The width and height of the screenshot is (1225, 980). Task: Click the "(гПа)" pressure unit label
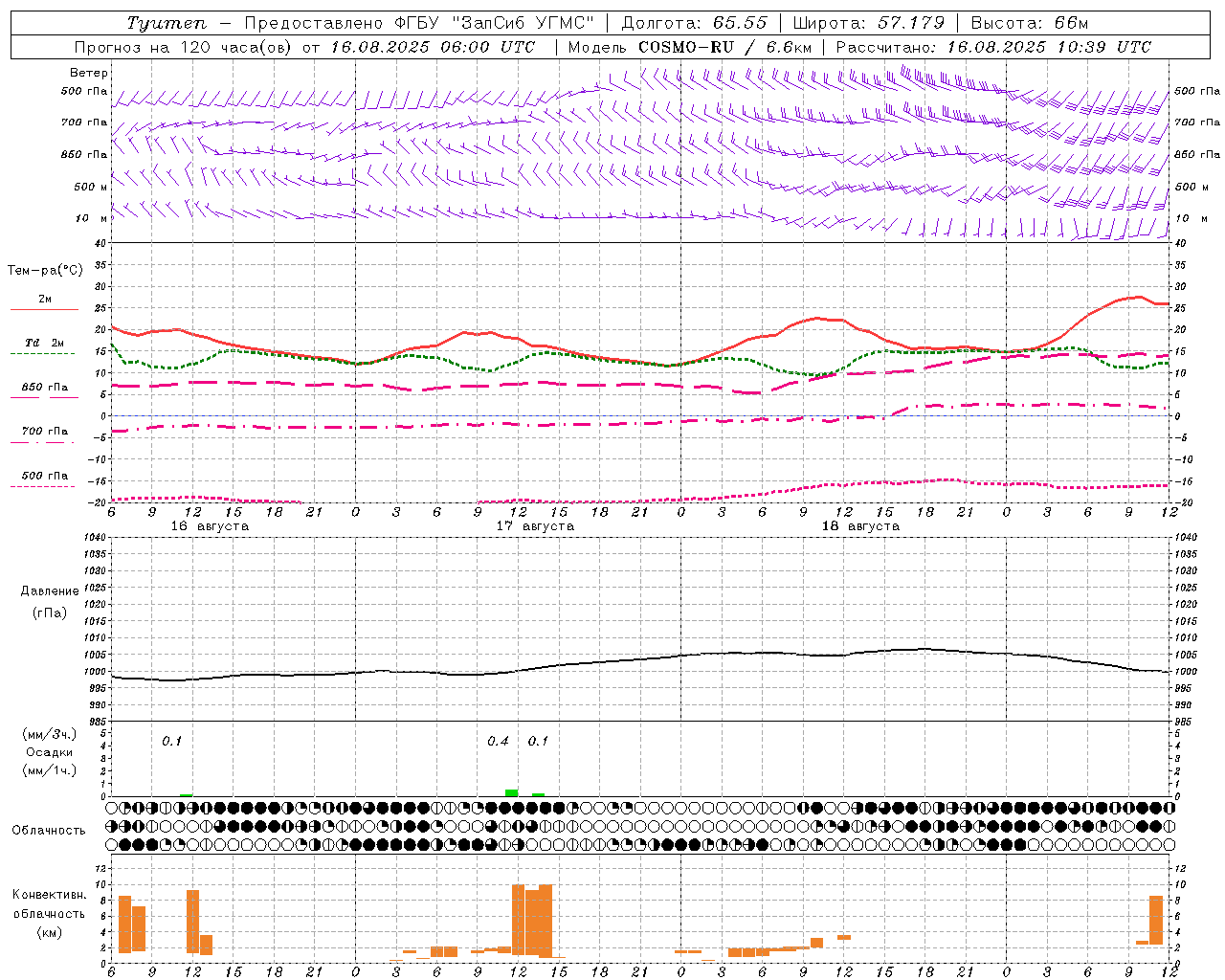50,613
